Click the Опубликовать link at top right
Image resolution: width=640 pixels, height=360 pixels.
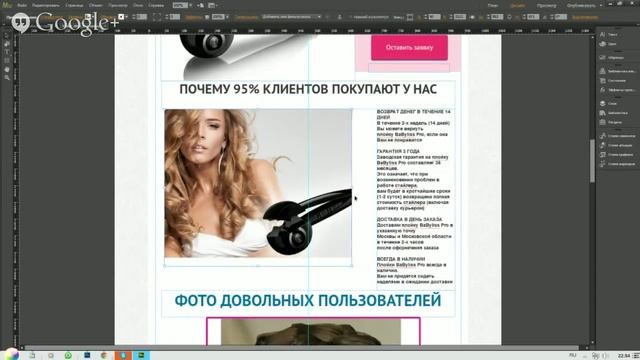[x=581, y=5]
